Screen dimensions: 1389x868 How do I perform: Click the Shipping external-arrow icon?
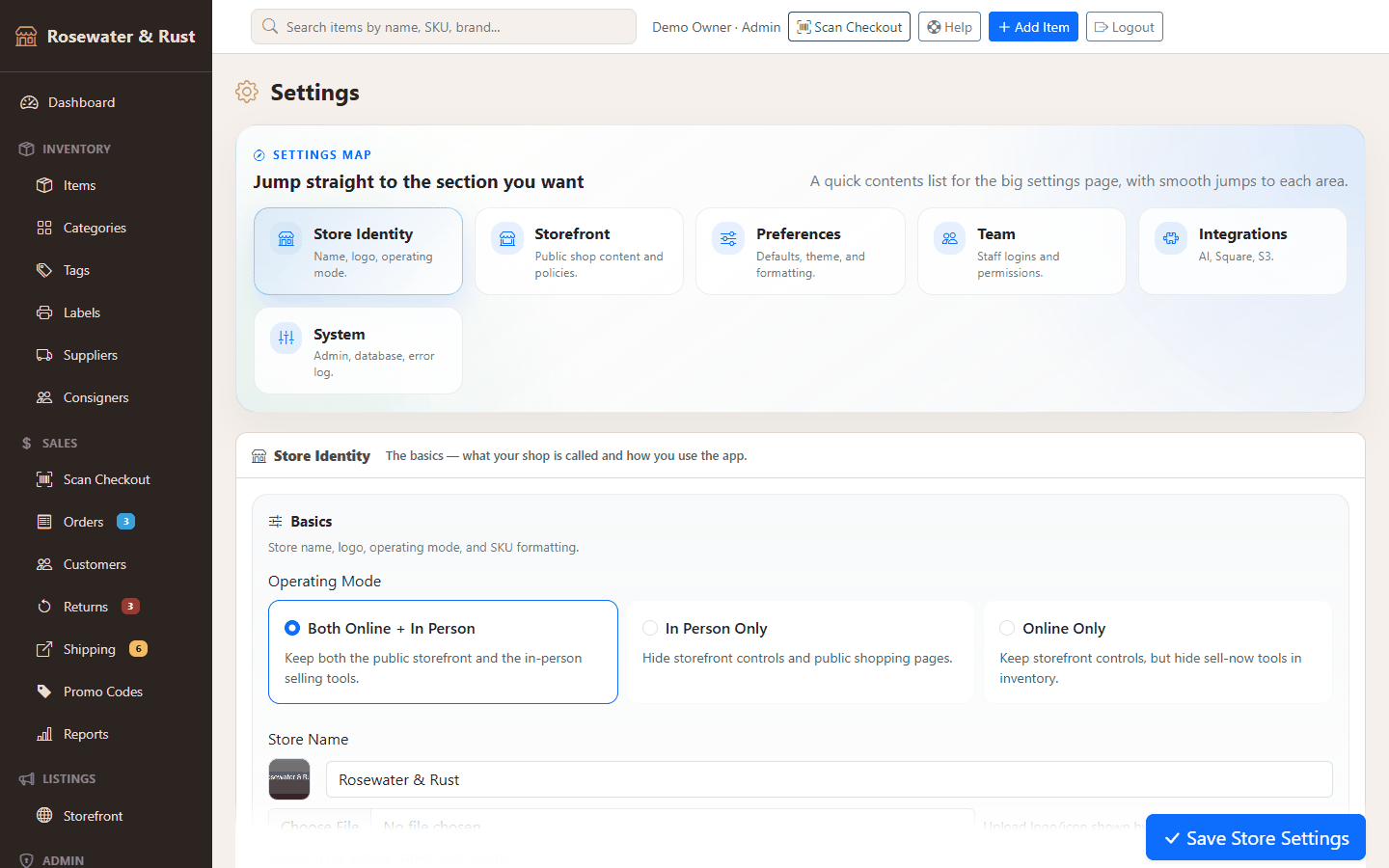[x=44, y=649]
